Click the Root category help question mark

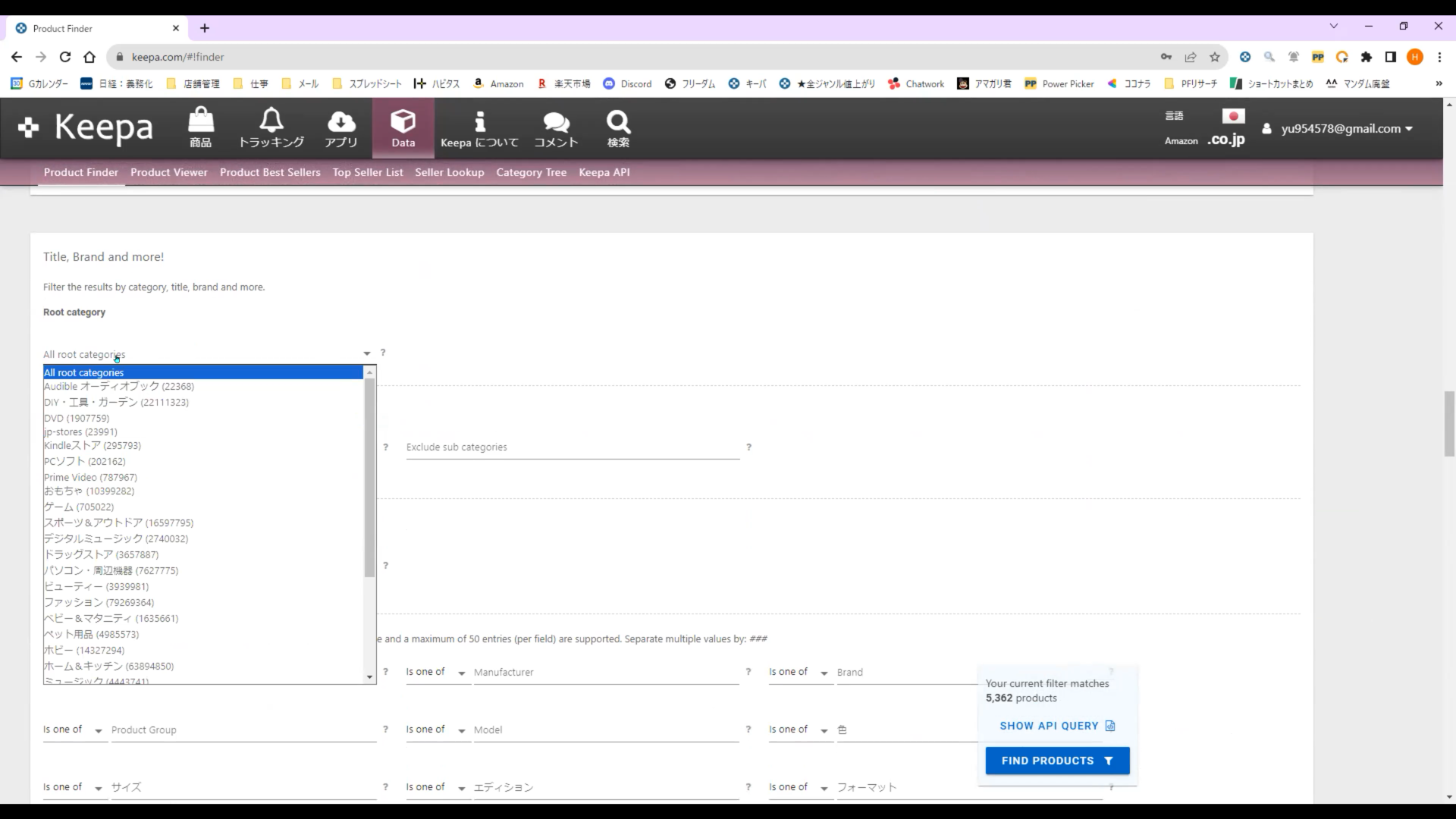383,353
